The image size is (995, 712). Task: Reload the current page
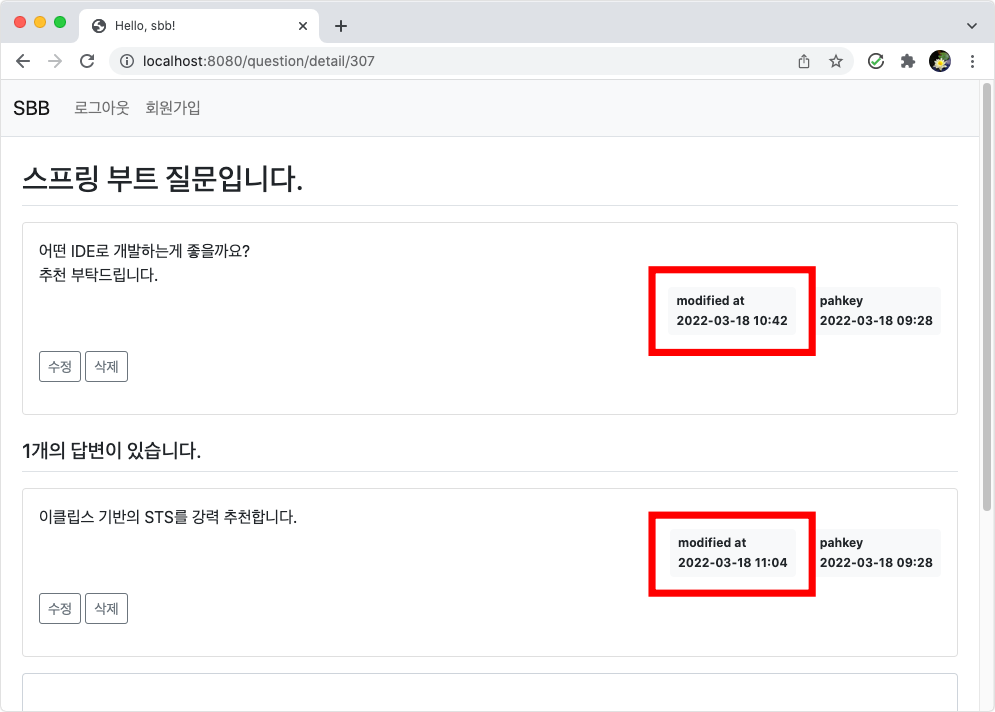(88, 61)
